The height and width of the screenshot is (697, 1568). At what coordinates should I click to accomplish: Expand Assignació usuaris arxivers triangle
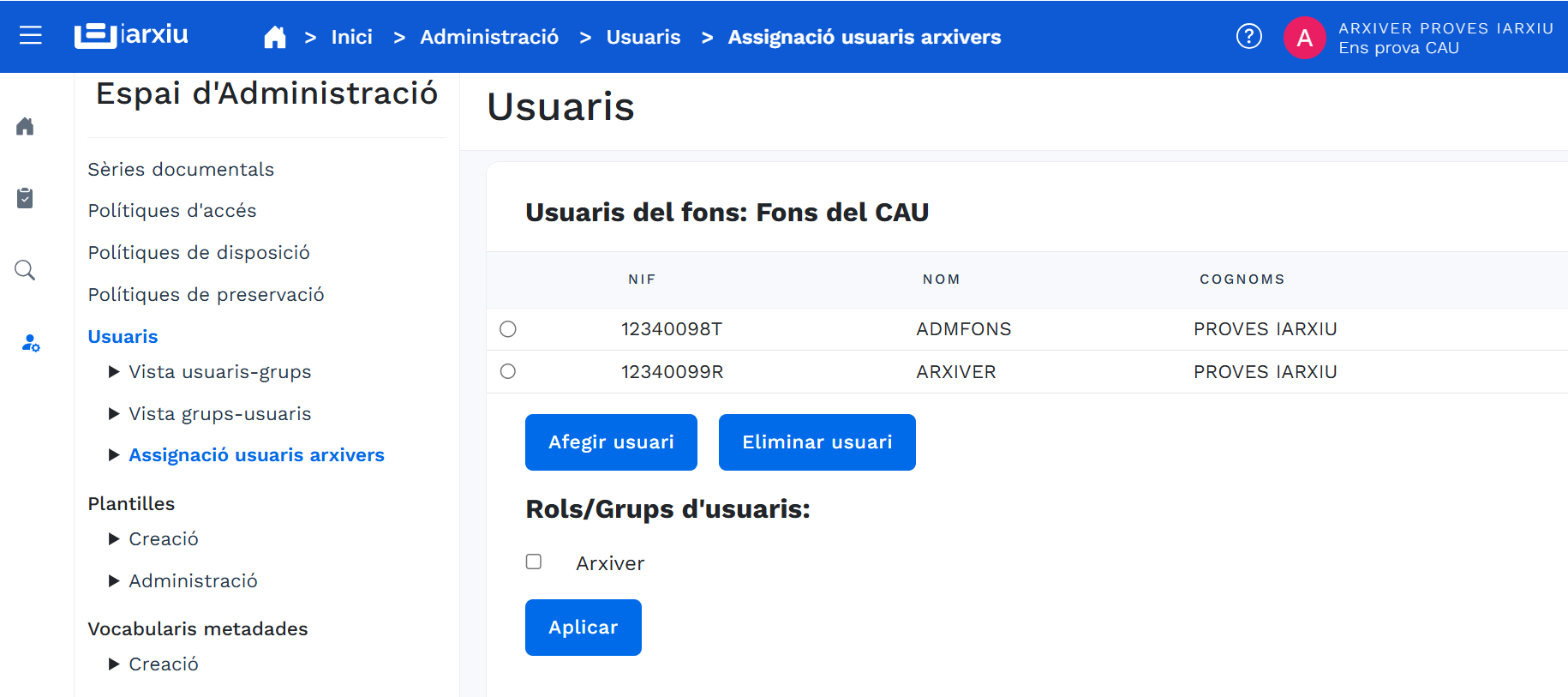coord(114,455)
